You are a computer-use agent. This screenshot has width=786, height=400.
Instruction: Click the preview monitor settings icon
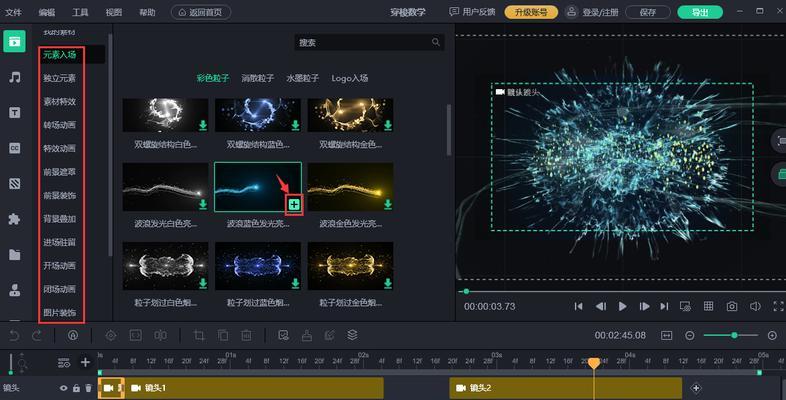[x=685, y=306]
